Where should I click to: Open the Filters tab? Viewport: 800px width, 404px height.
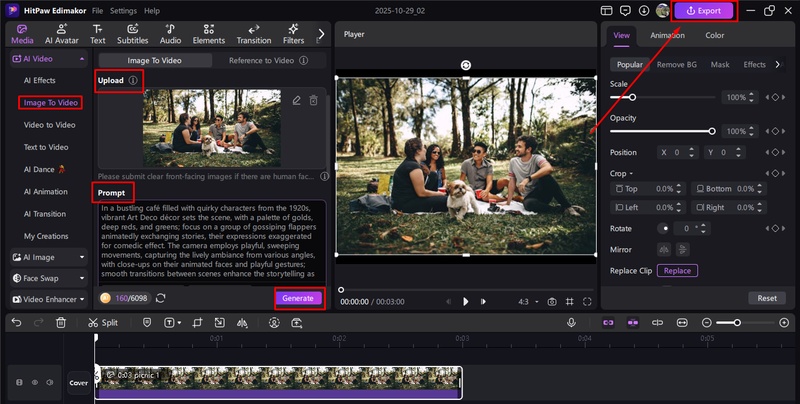(x=293, y=34)
